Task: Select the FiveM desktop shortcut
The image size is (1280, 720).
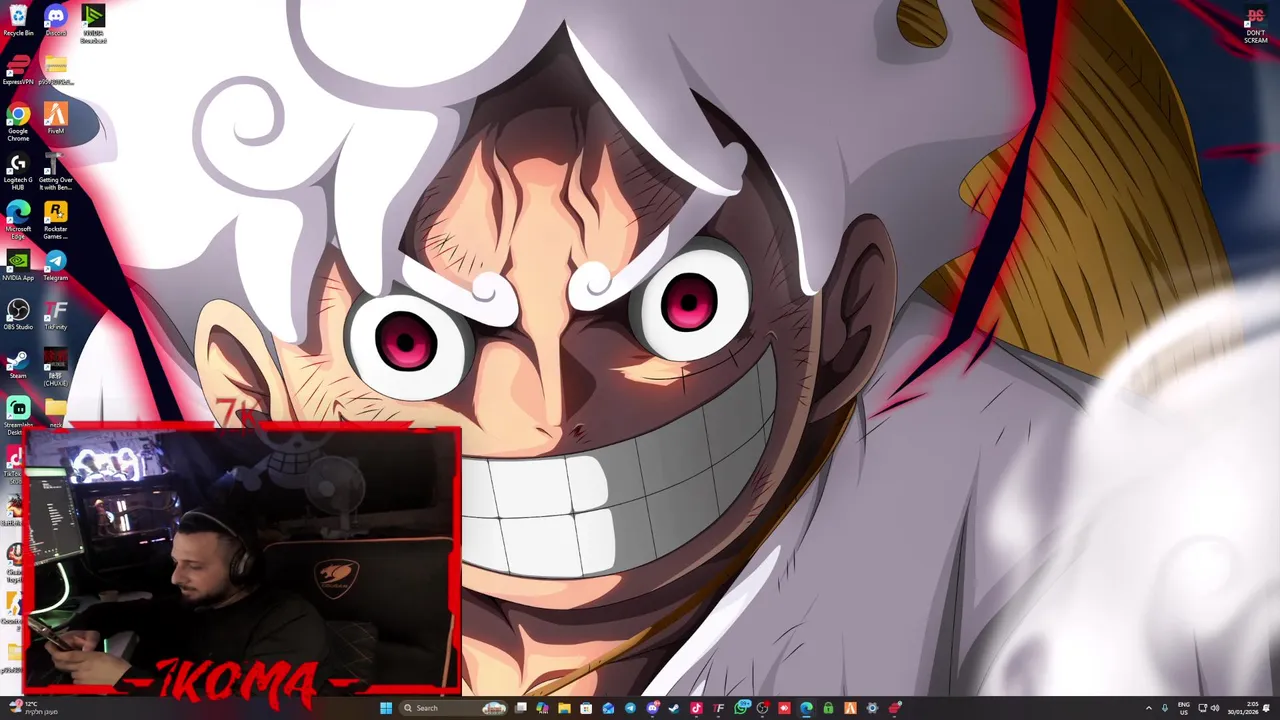Action: coord(56,118)
